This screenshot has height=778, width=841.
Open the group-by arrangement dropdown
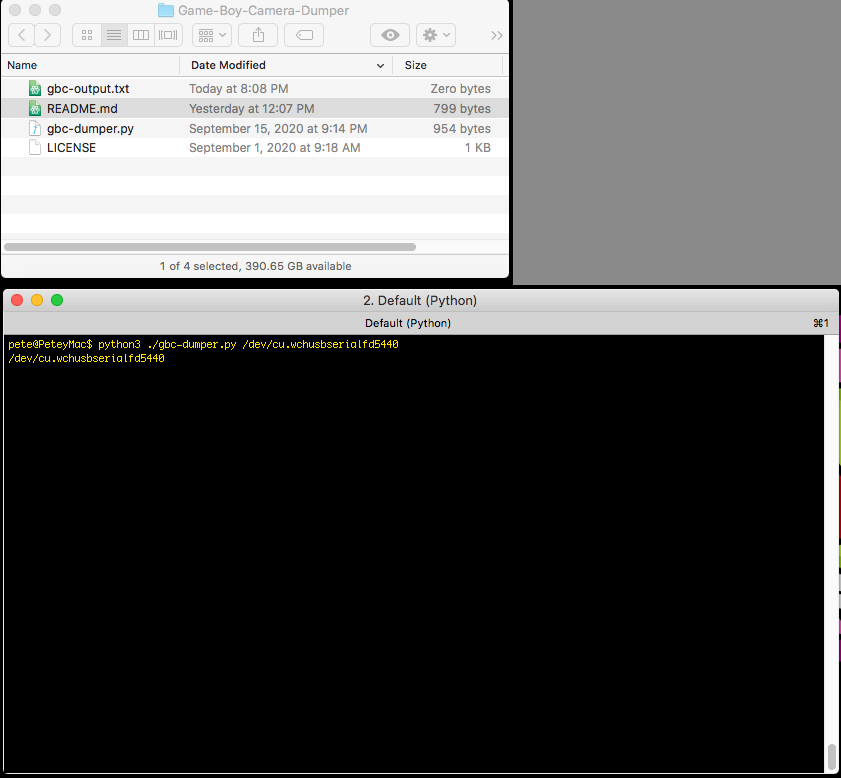[x=212, y=35]
